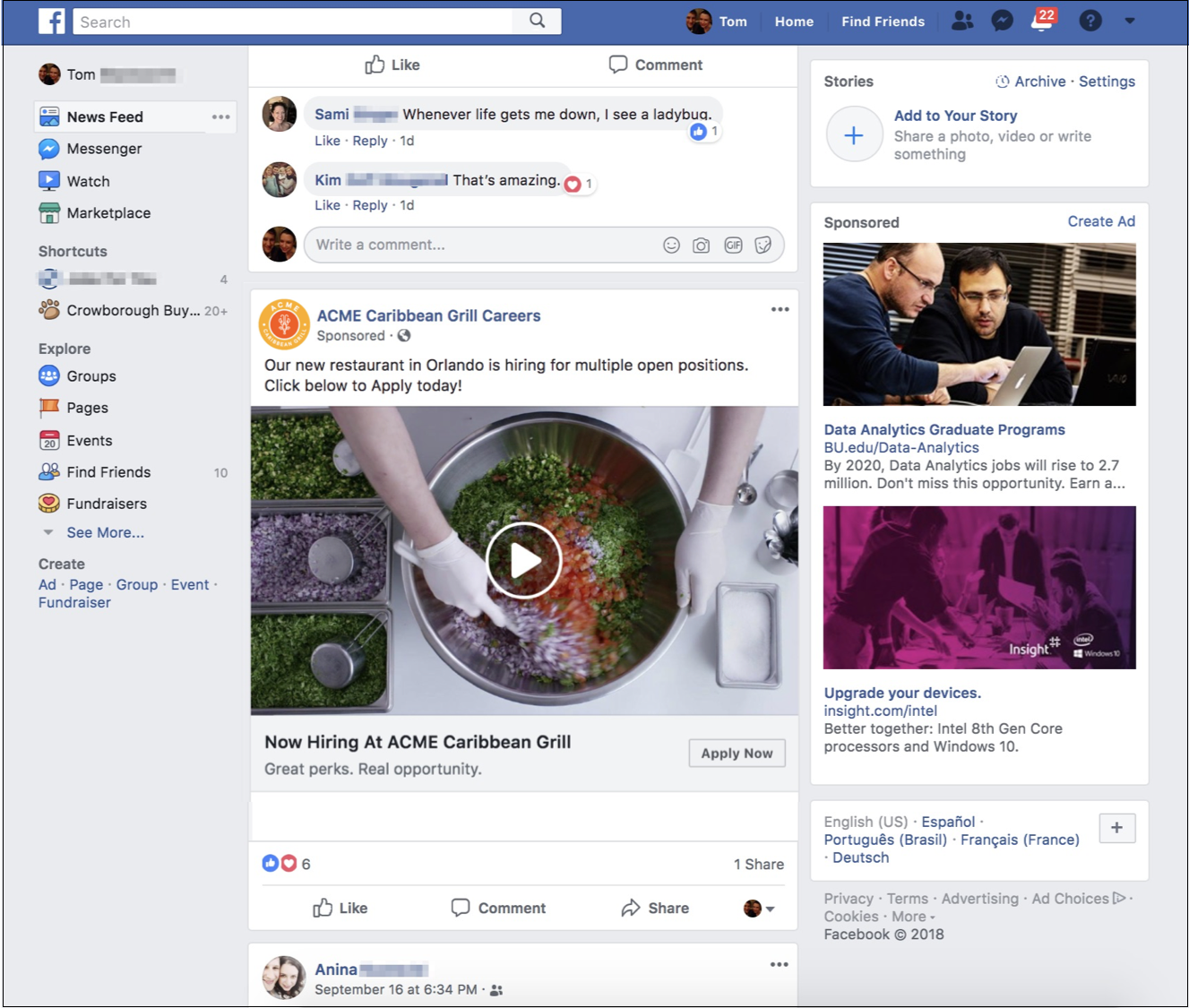The width and height of the screenshot is (1189, 1008).
Task: Click Like under Kim's comment
Action: [327, 205]
